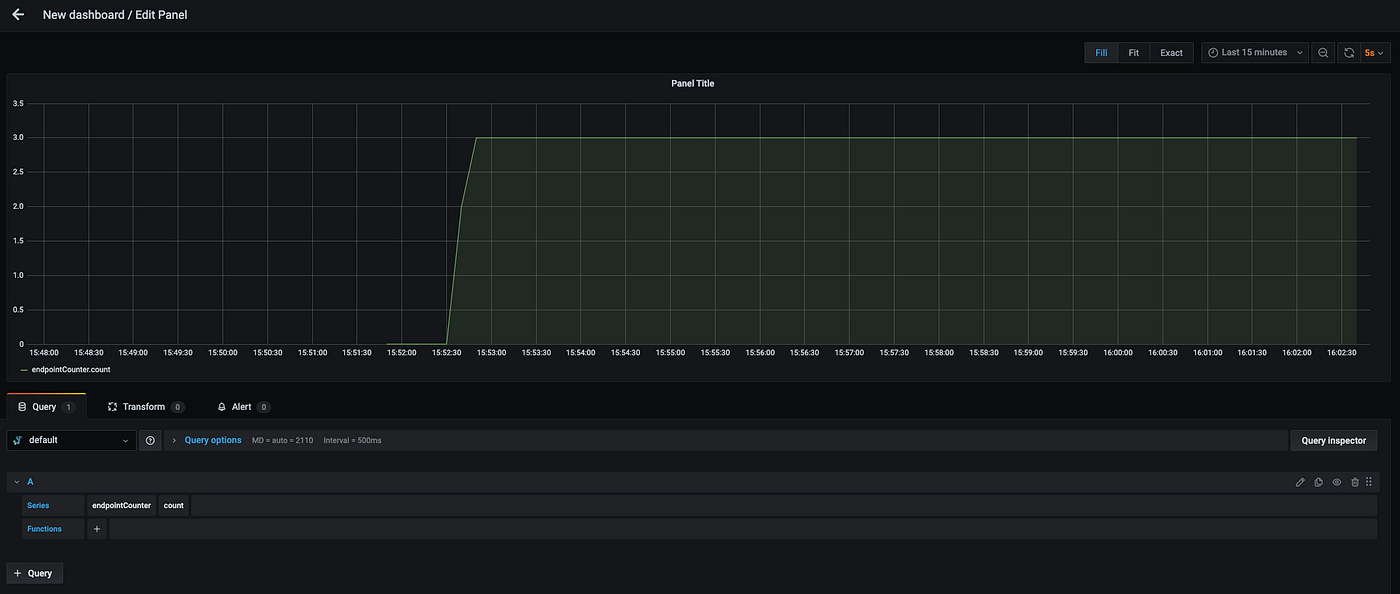Screen dimensions: 1400x594
Task: Click empty functions row field
Action: 743,529
